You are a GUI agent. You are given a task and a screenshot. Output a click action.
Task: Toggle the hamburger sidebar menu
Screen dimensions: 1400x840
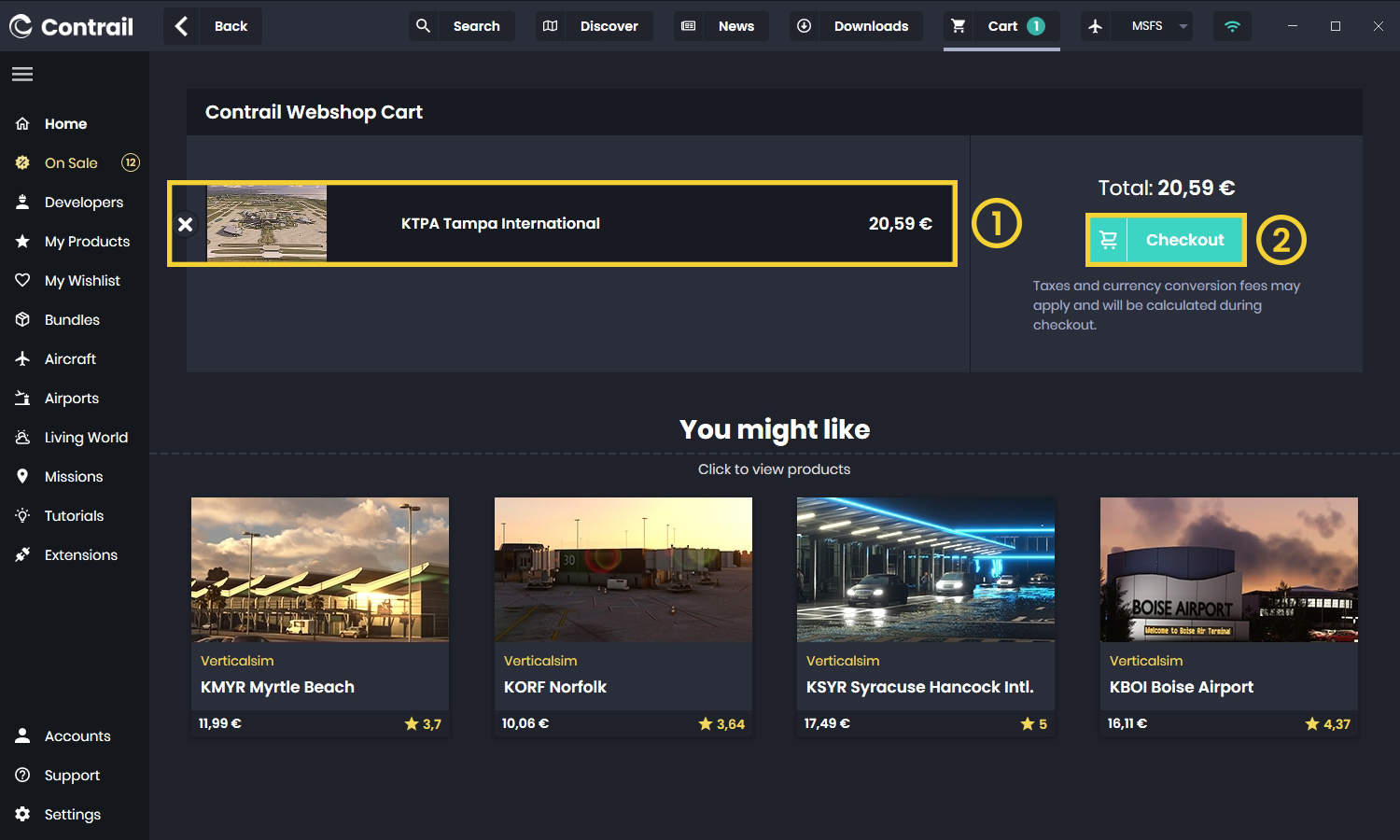tap(22, 75)
